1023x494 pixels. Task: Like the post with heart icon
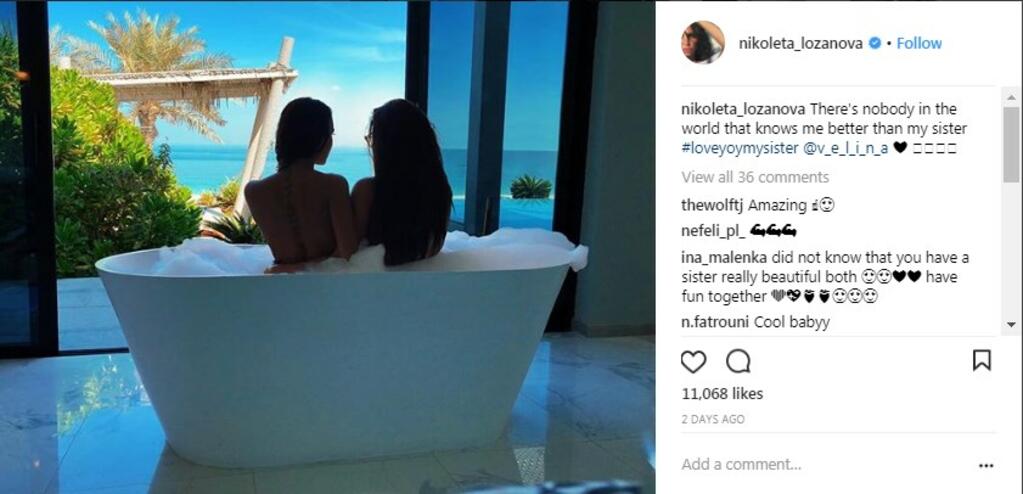click(x=693, y=361)
